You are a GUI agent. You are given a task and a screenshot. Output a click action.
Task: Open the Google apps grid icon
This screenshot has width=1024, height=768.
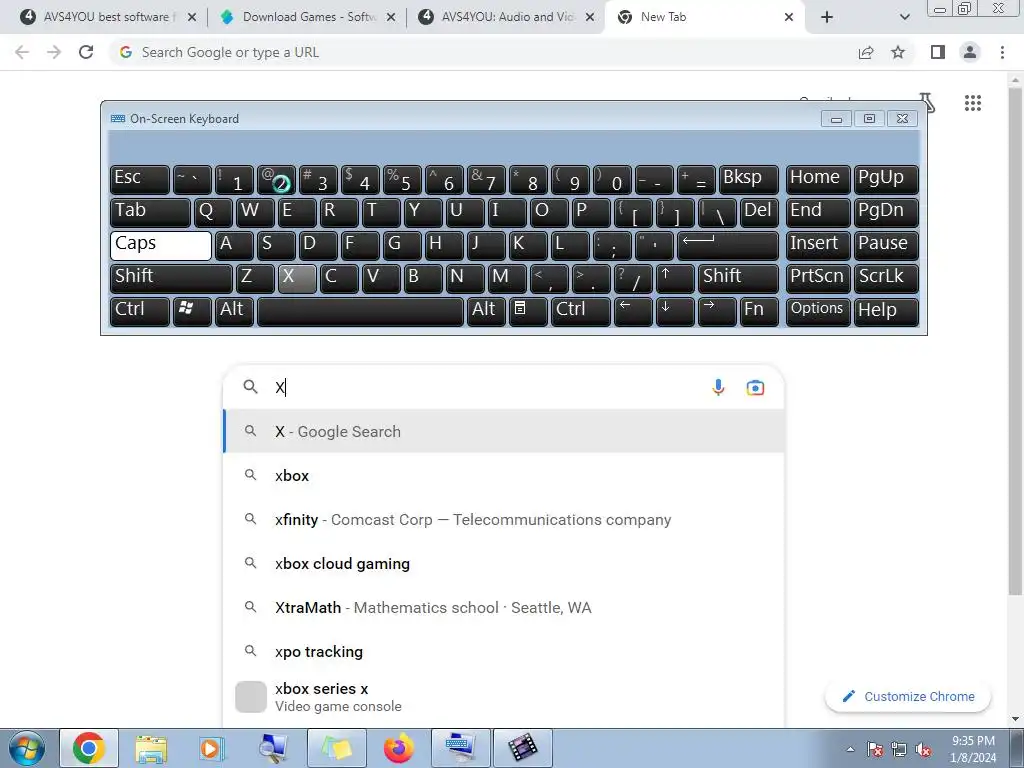click(x=972, y=103)
